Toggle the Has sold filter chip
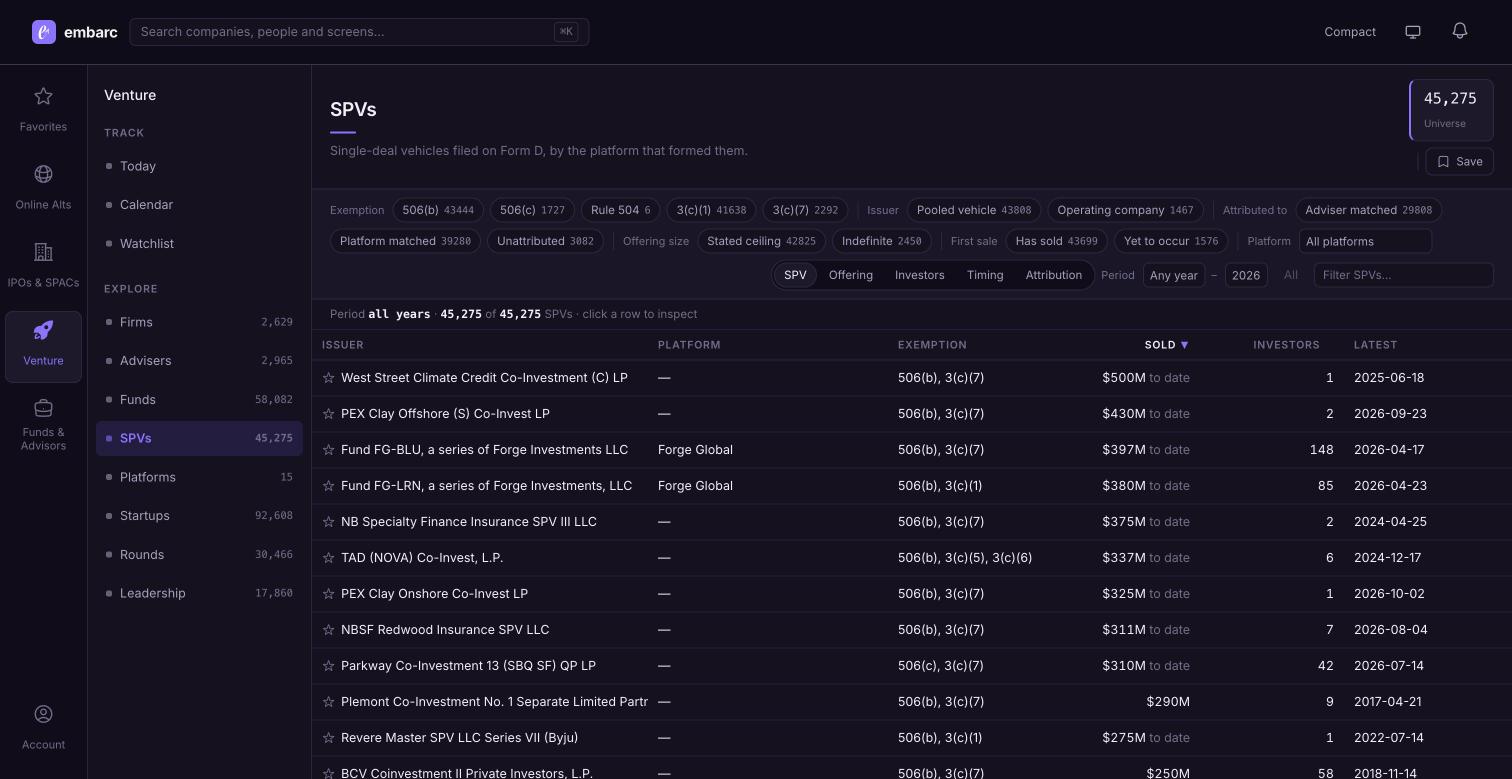This screenshot has height=779, width=1512. [1056, 241]
